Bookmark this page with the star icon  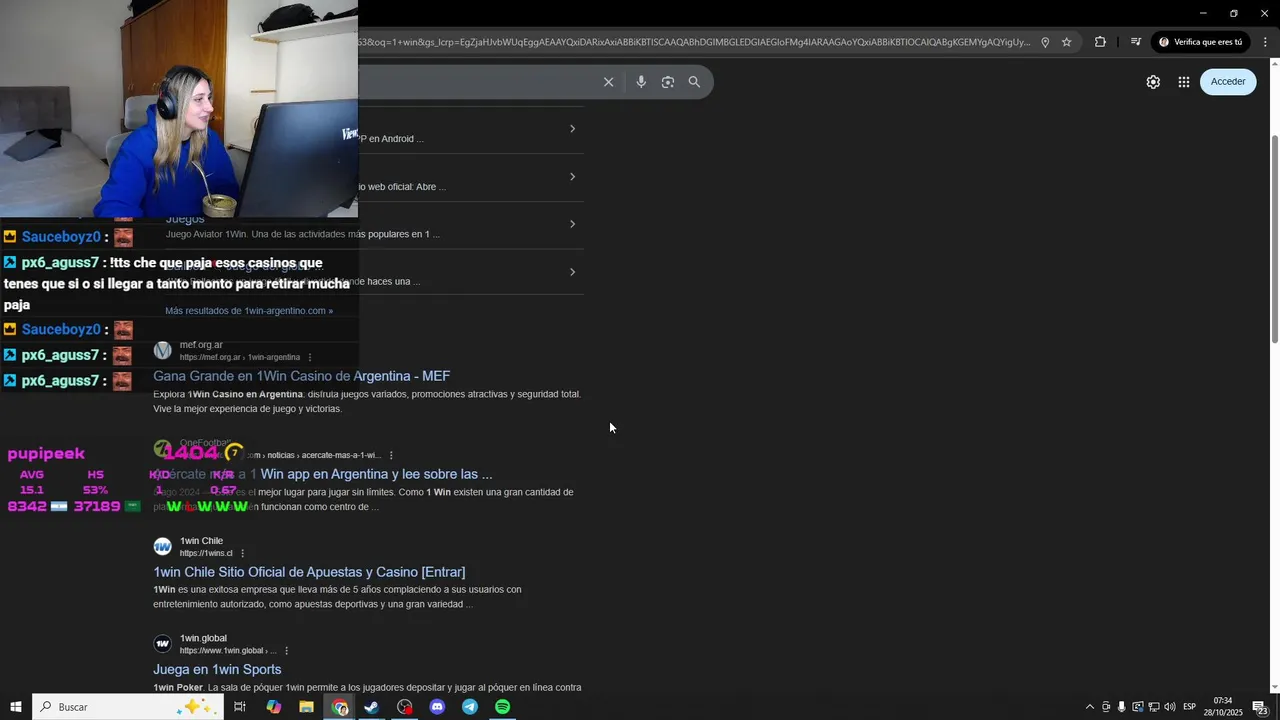[x=1067, y=42]
